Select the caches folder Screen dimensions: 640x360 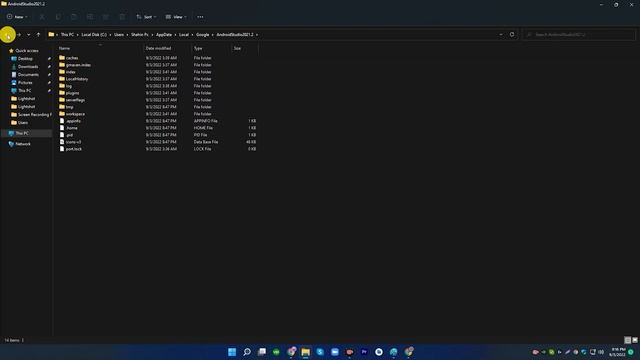click(72, 58)
